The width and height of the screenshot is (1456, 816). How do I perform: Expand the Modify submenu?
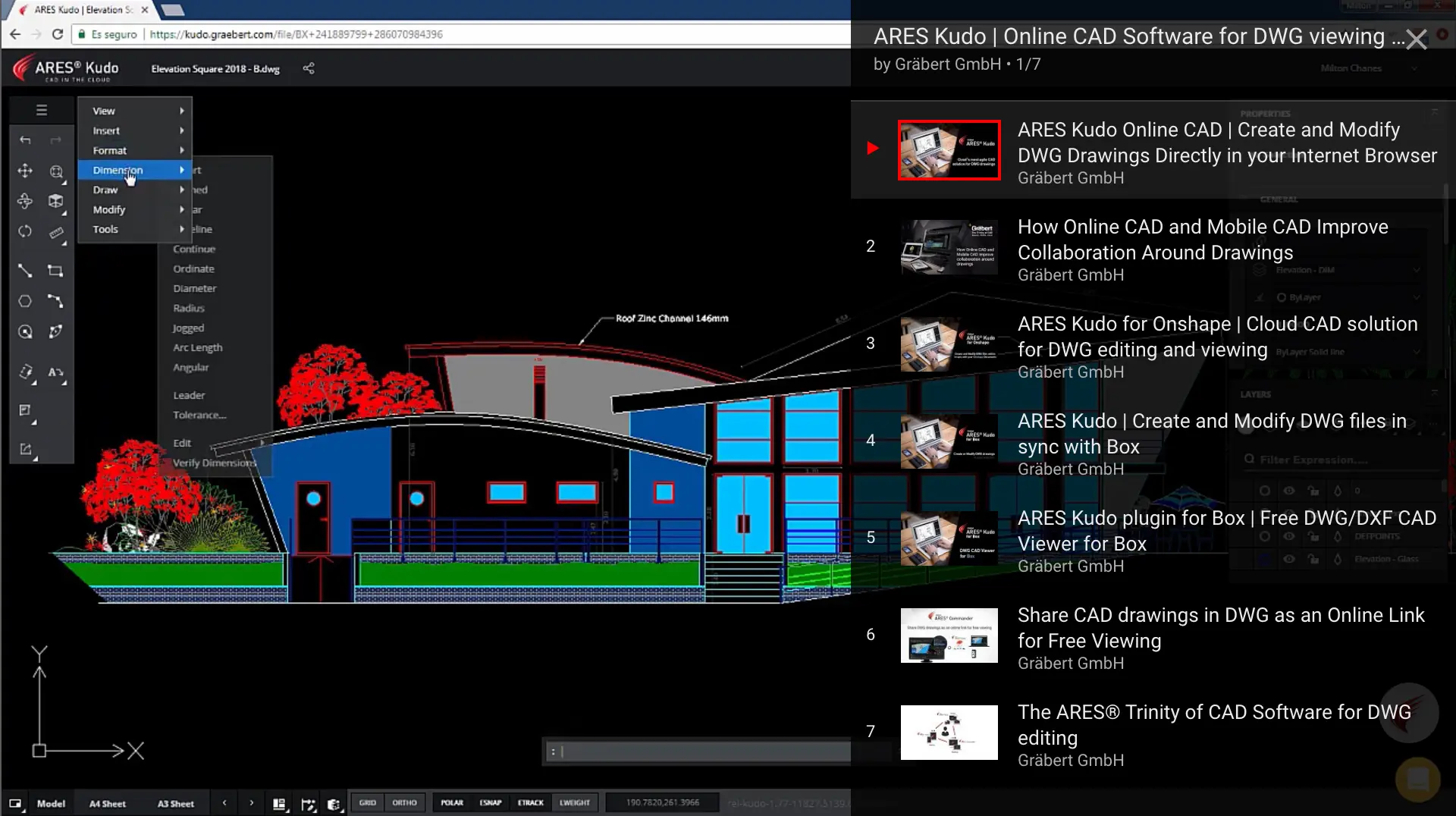135,209
